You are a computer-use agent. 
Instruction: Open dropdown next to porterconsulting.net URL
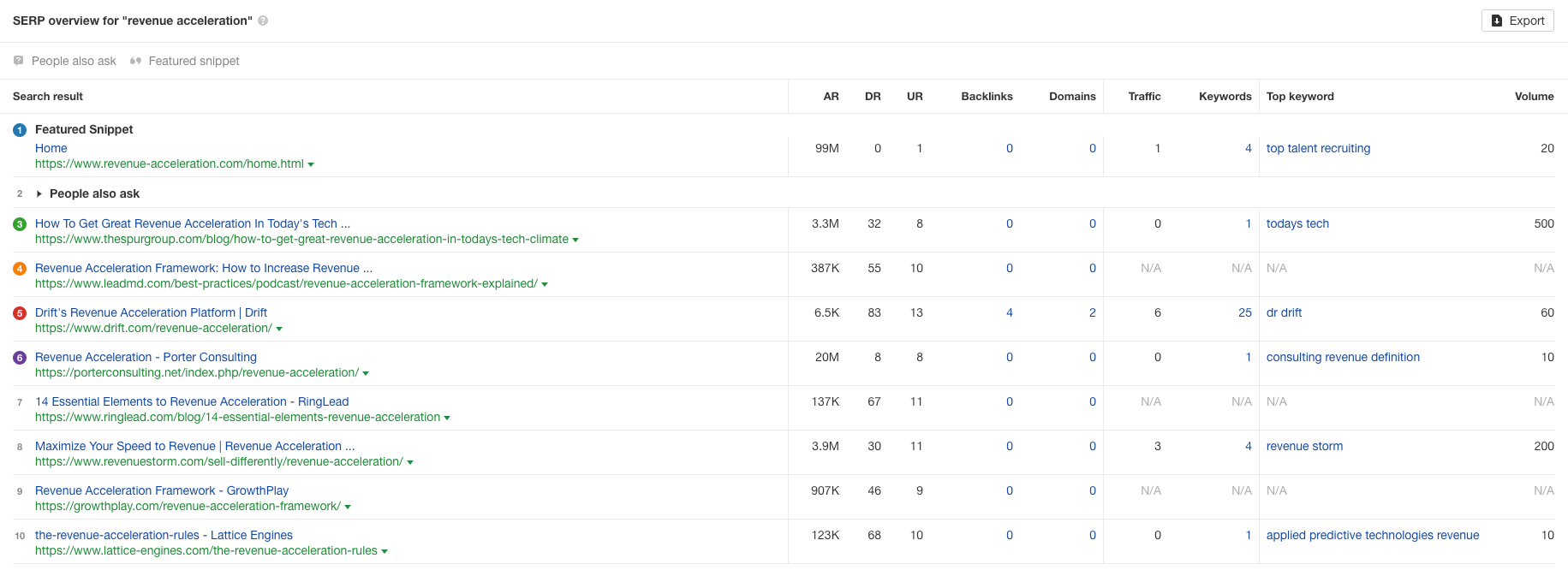[366, 373]
